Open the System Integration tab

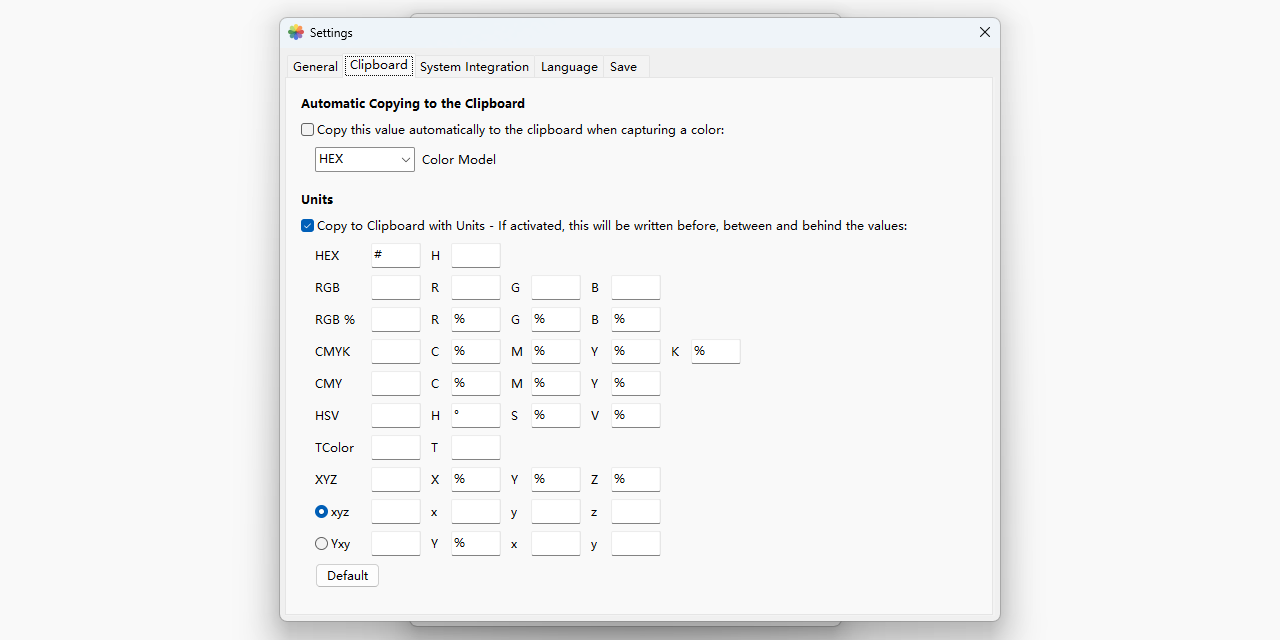point(474,67)
